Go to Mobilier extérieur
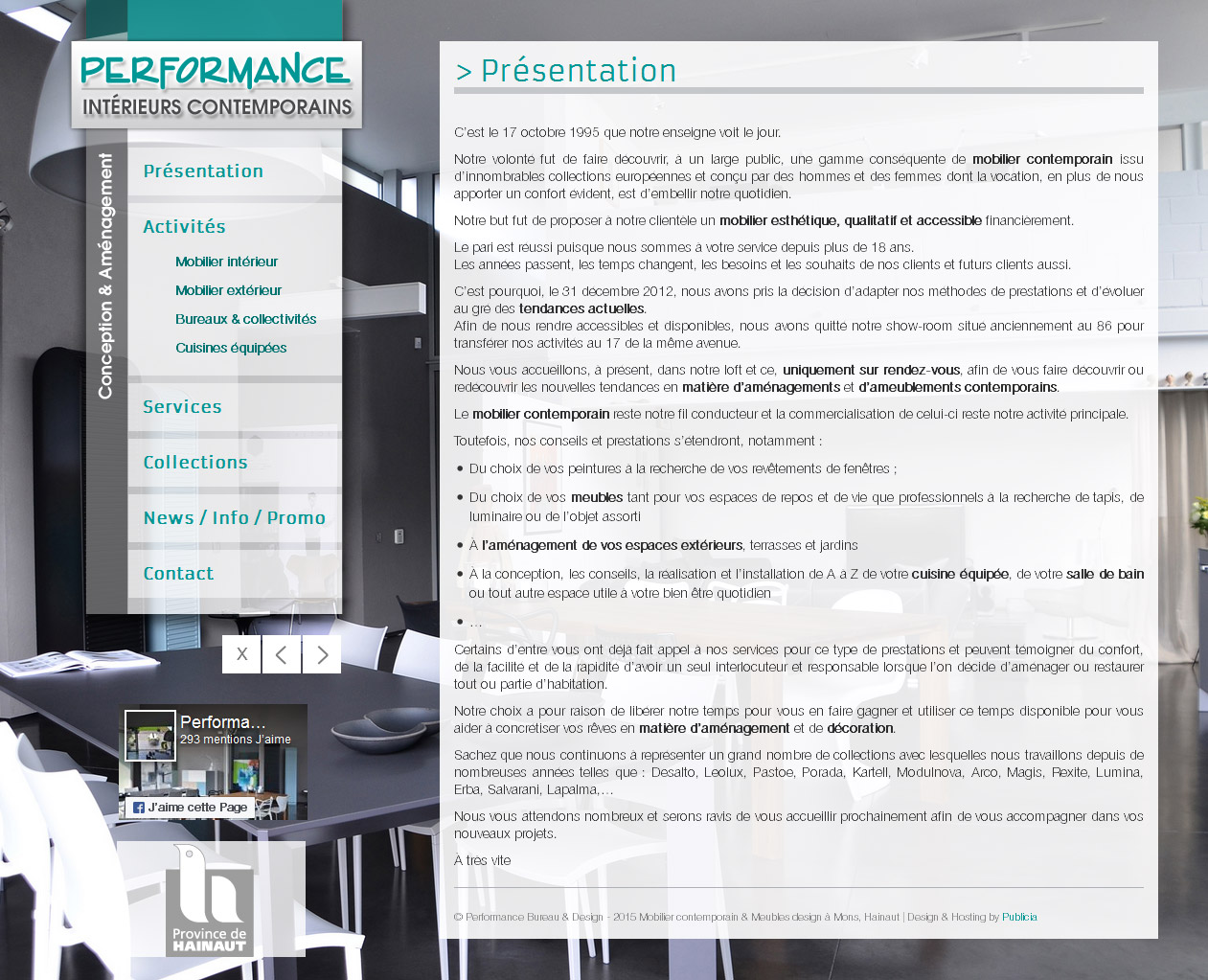Image resolution: width=1208 pixels, height=980 pixels. tap(228, 290)
